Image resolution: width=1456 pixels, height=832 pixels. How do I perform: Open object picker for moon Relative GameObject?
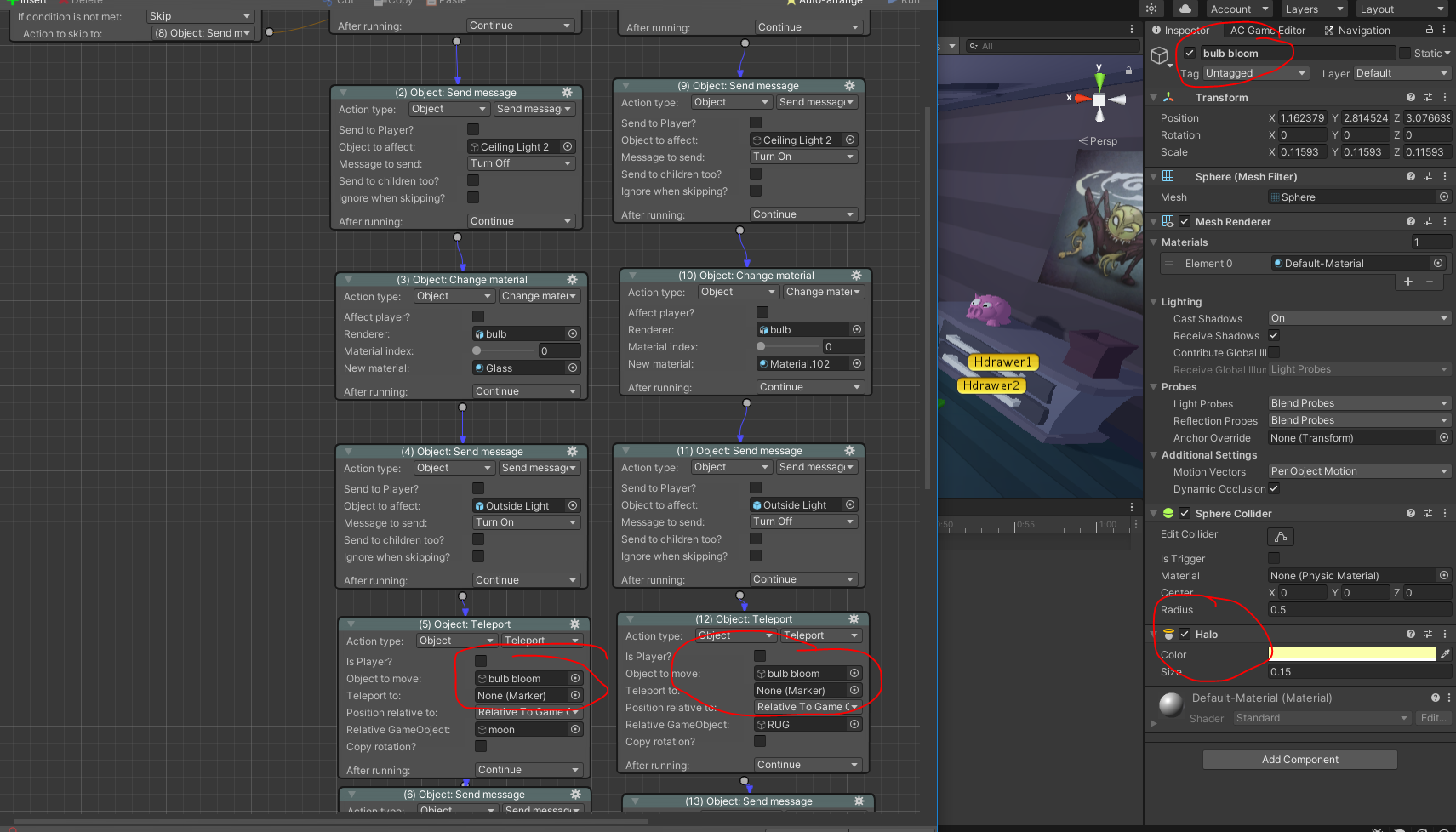click(x=575, y=729)
